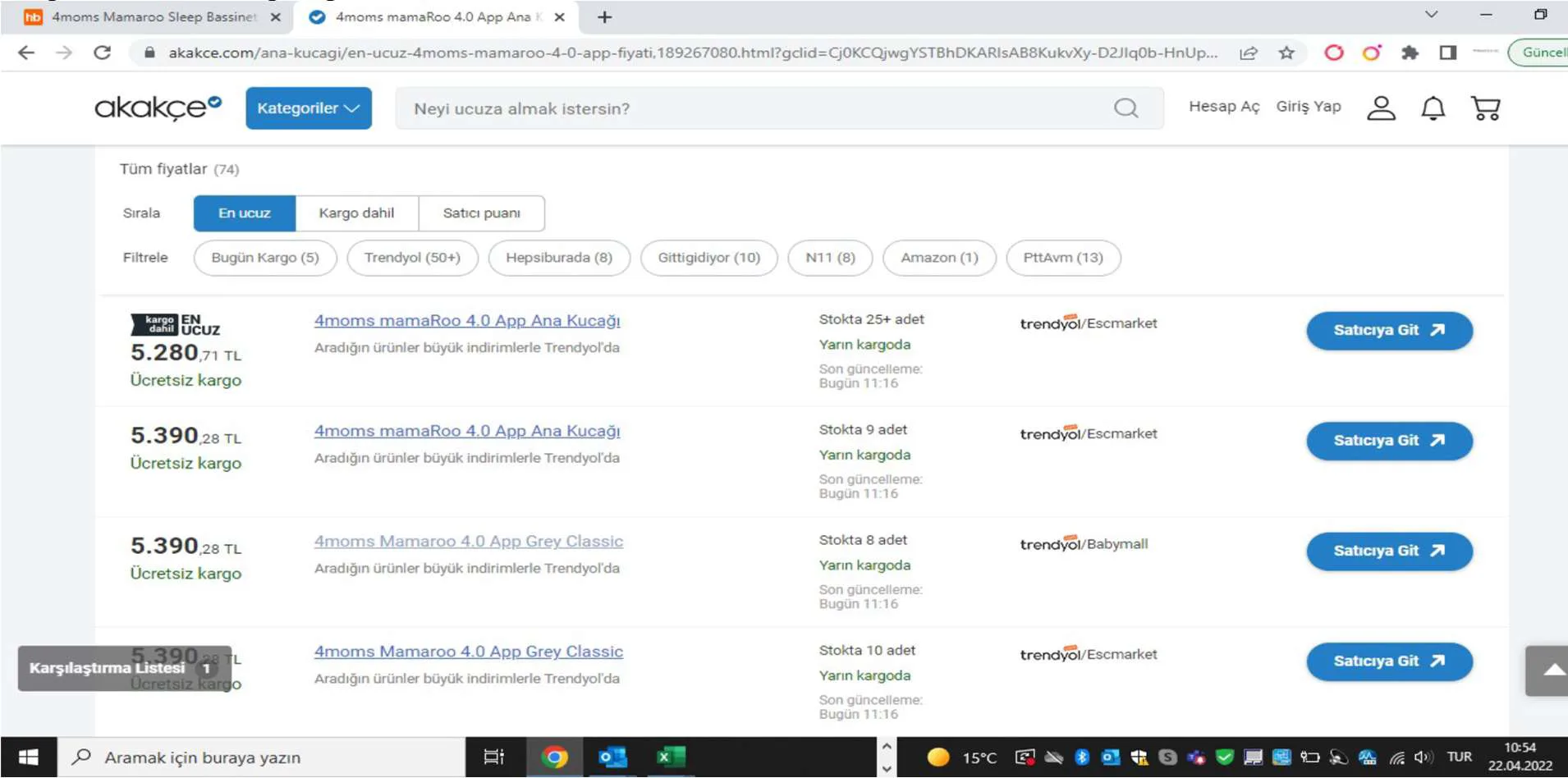Toggle the 'Amazon (1)' filter

(x=939, y=258)
